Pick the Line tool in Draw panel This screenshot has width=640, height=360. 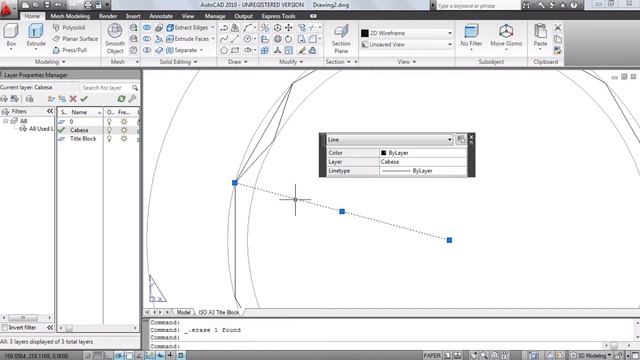coord(235,39)
